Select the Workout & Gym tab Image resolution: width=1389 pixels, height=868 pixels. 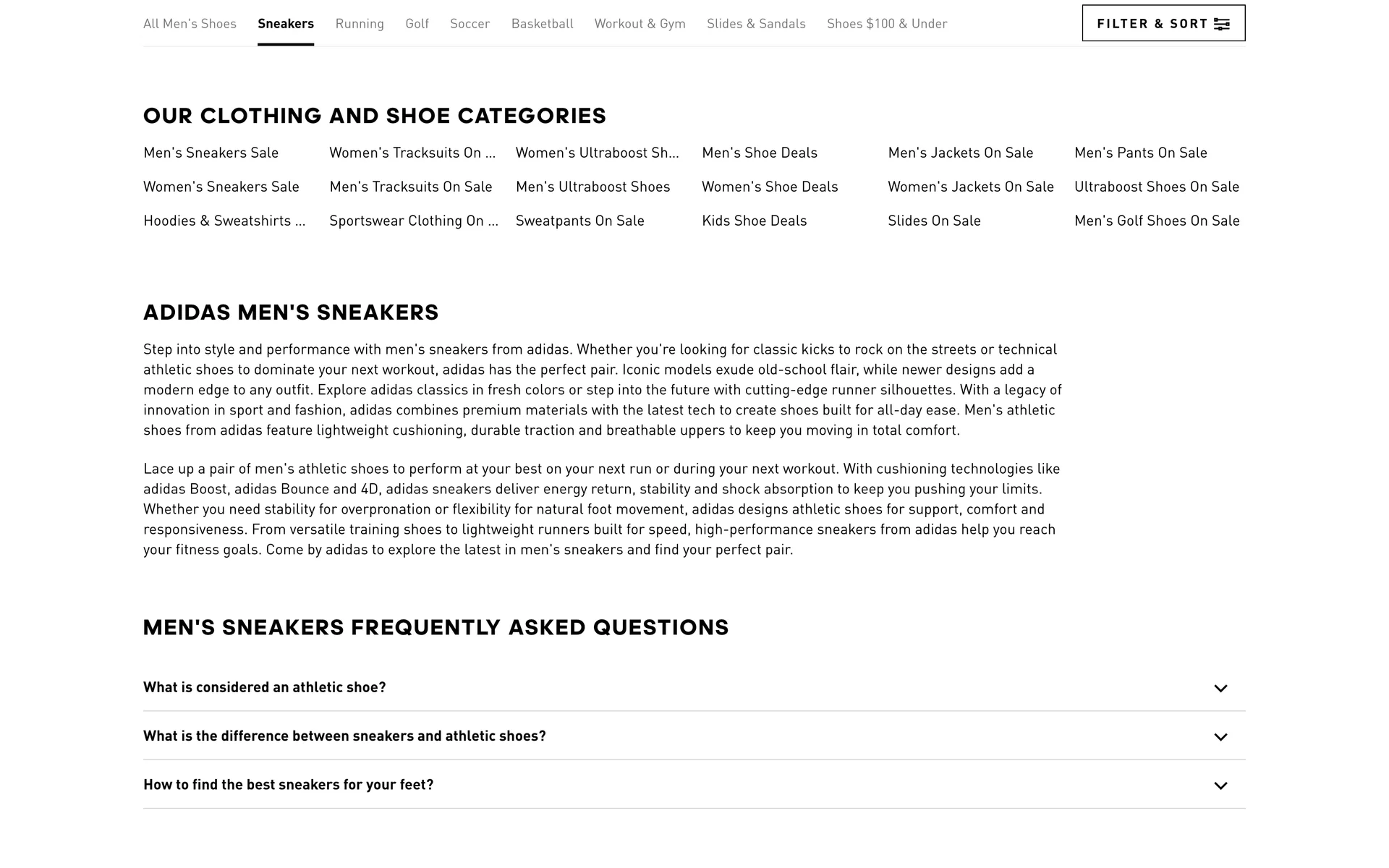(x=640, y=24)
